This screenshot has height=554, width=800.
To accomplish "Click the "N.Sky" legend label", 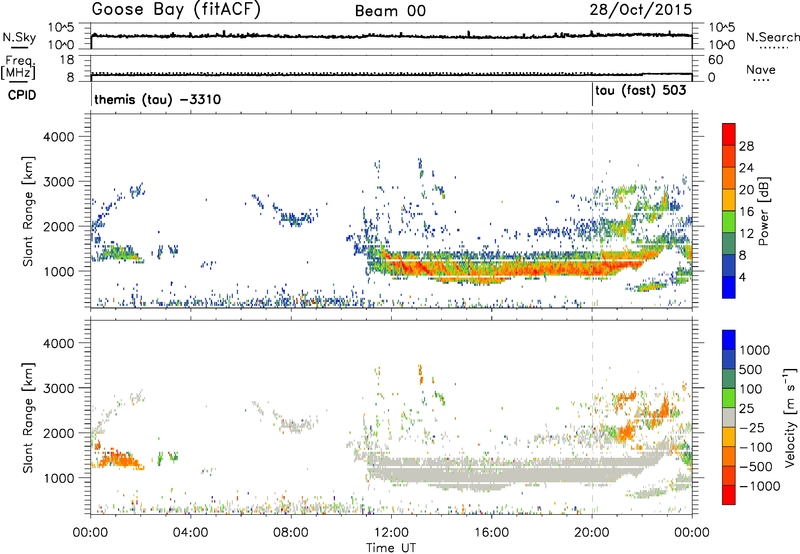I will pyautogui.click(x=19, y=37).
